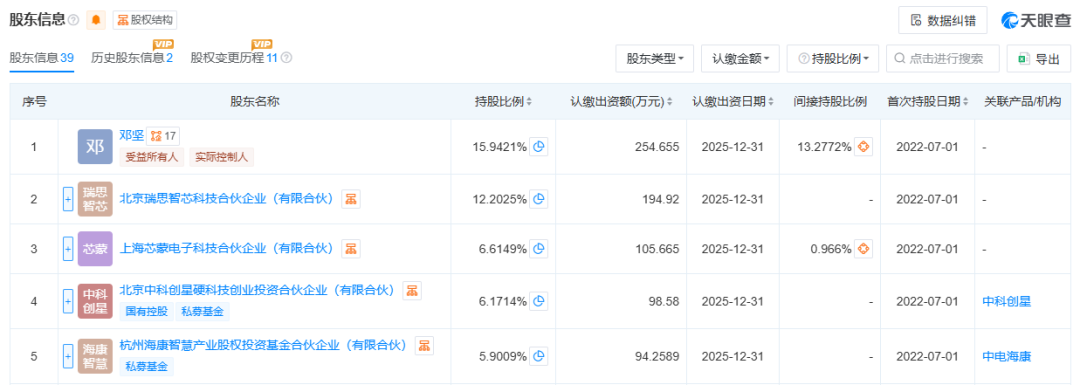
Task: Click 实际控制人 tag
Action: click(221, 157)
